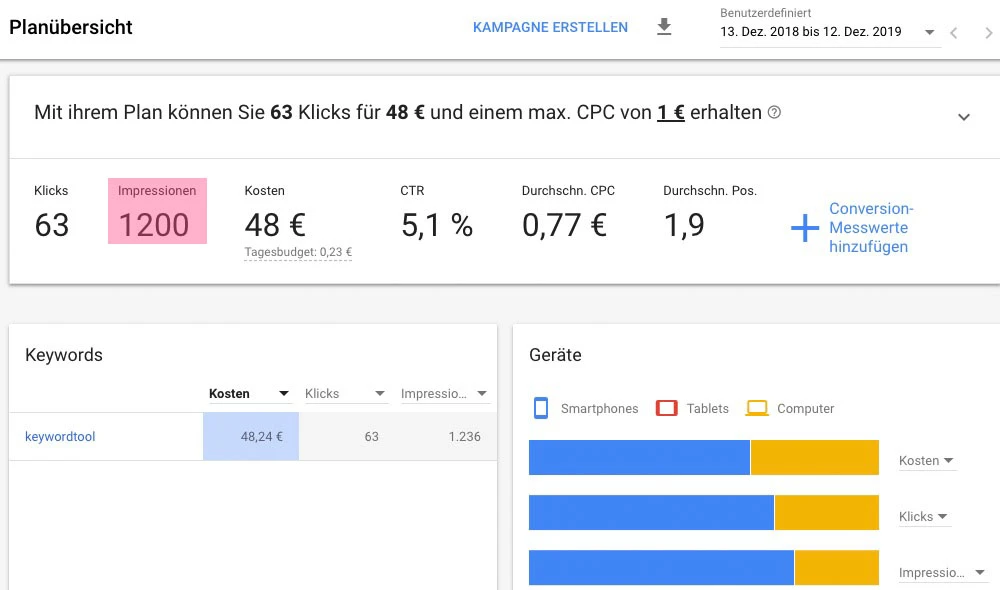Click the previous date range arrow
Screen dimensions: 1000x590
coord(953,31)
